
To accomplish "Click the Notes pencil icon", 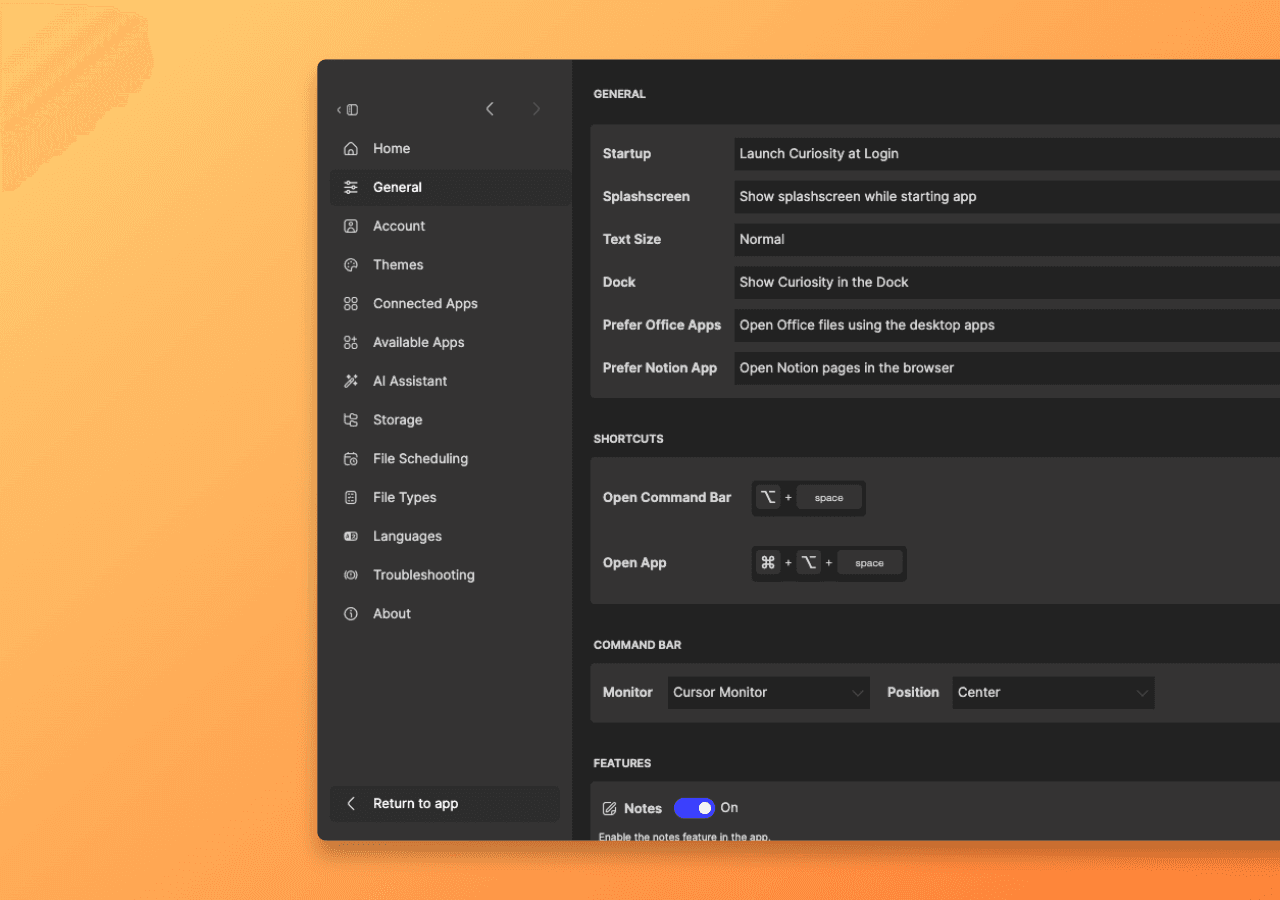I will coord(609,808).
